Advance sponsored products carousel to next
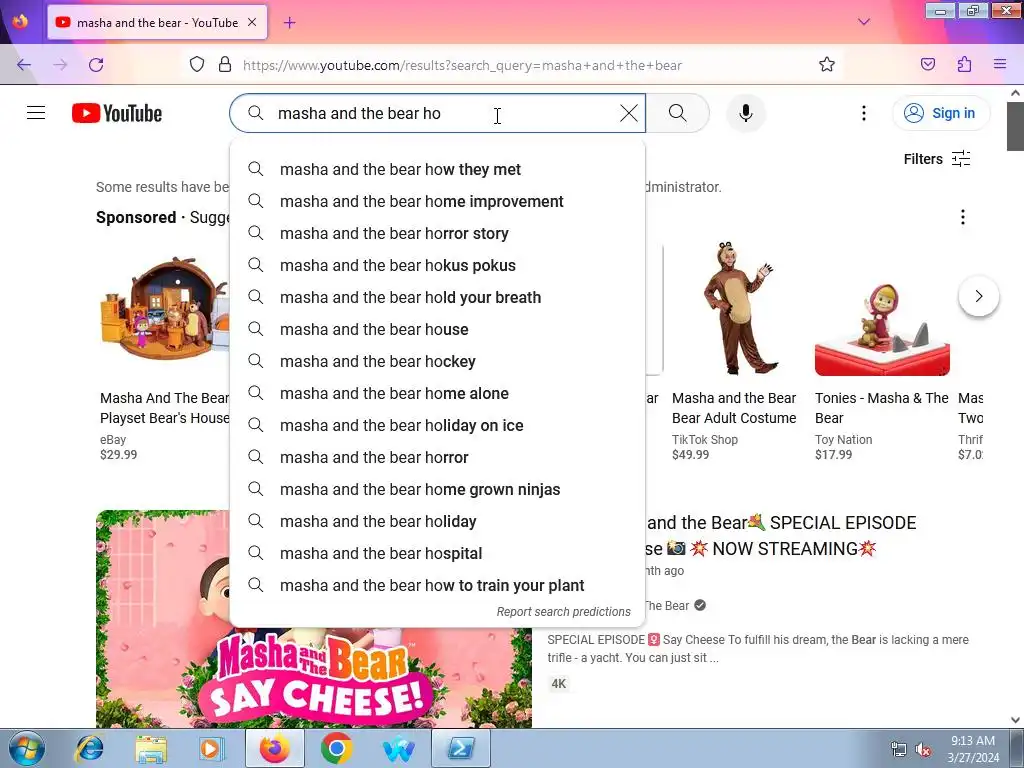1024x768 pixels. [978, 296]
